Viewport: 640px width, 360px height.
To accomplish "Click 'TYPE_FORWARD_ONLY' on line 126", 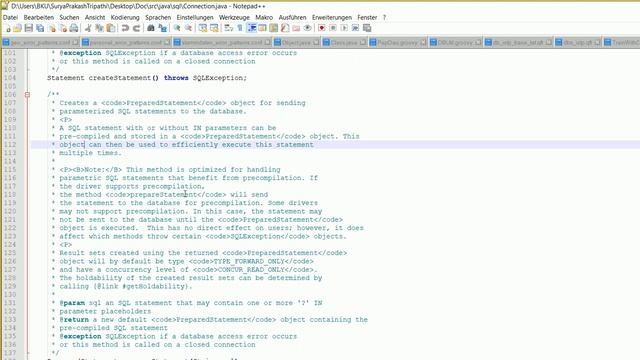I will [x=249, y=262].
